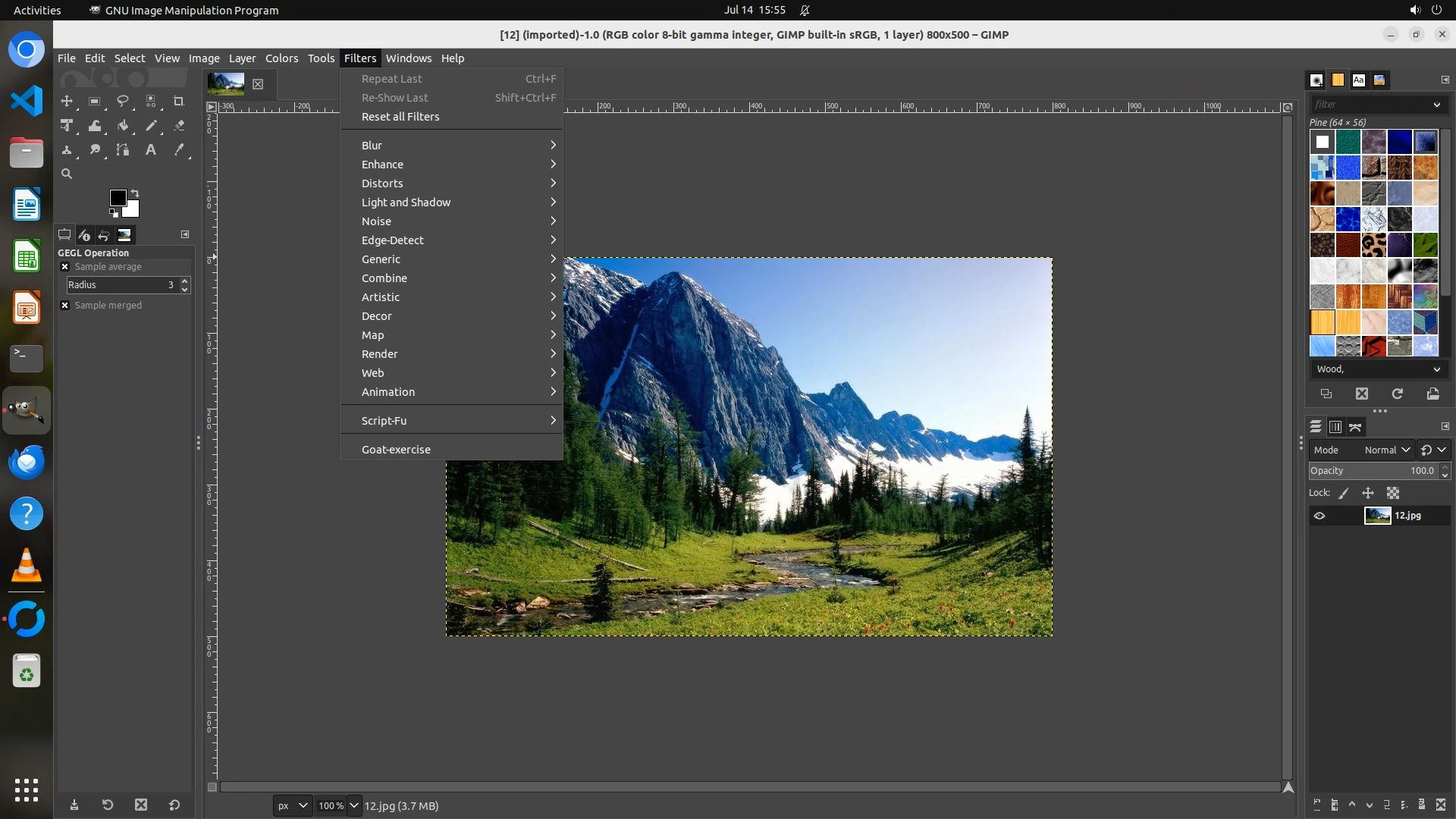
Task: Toggle the Sample merged checkbox
Action: coord(65,306)
